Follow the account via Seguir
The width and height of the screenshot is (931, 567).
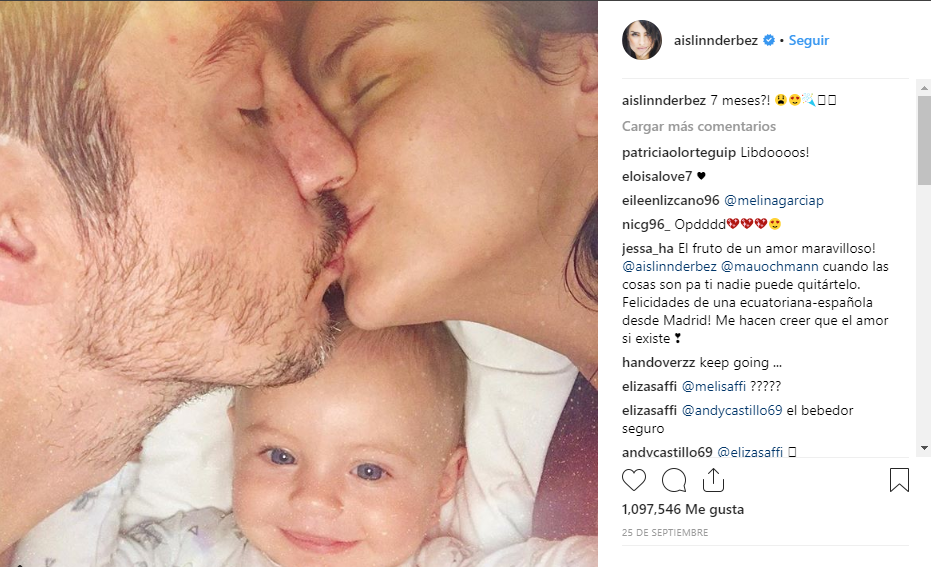point(808,40)
